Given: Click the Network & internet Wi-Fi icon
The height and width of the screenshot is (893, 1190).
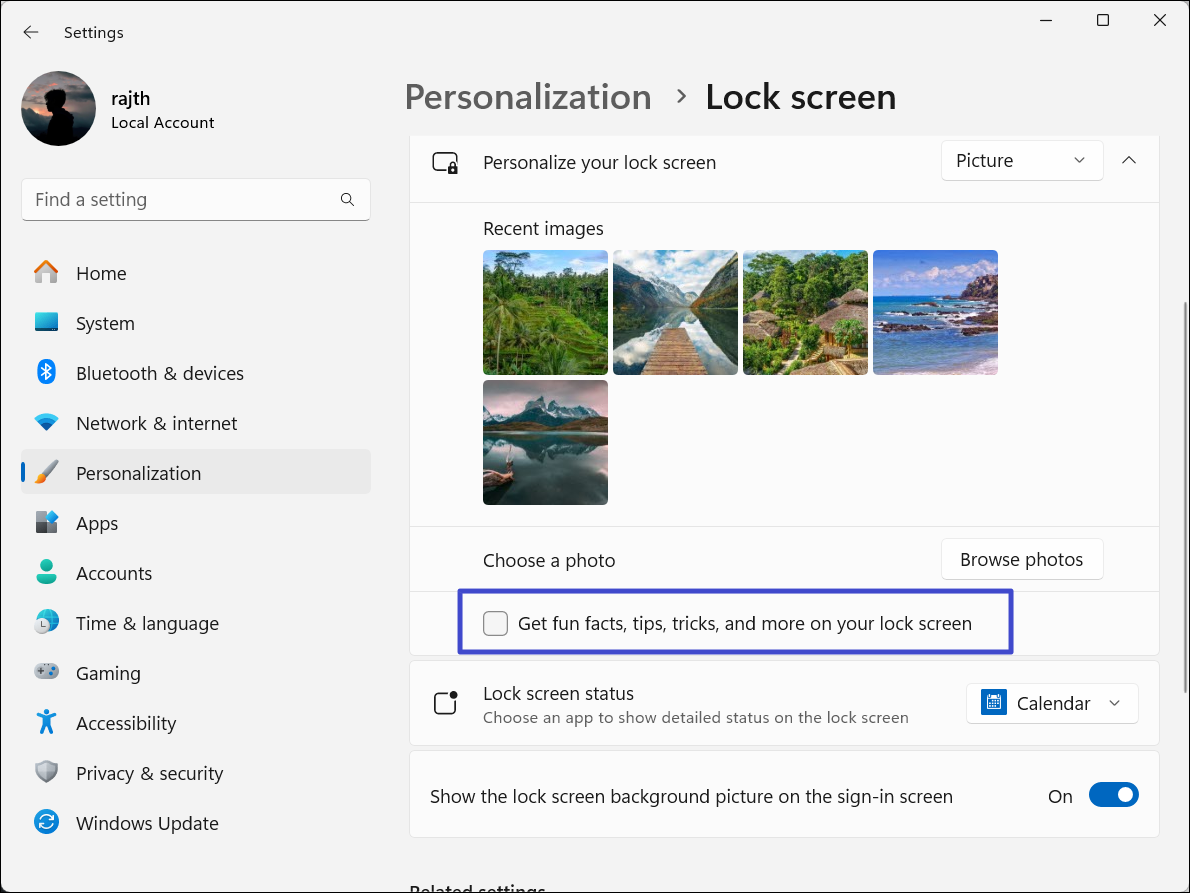Looking at the screenshot, I should [x=46, y=423].
